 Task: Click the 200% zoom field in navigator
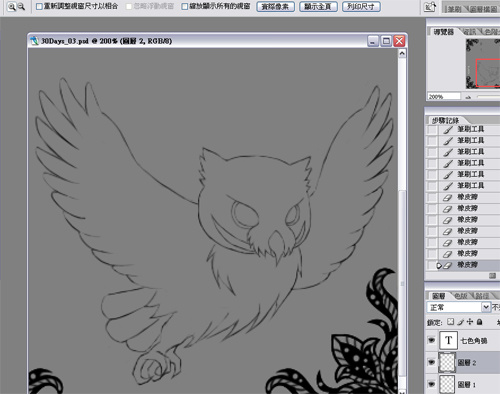[444, 97]
